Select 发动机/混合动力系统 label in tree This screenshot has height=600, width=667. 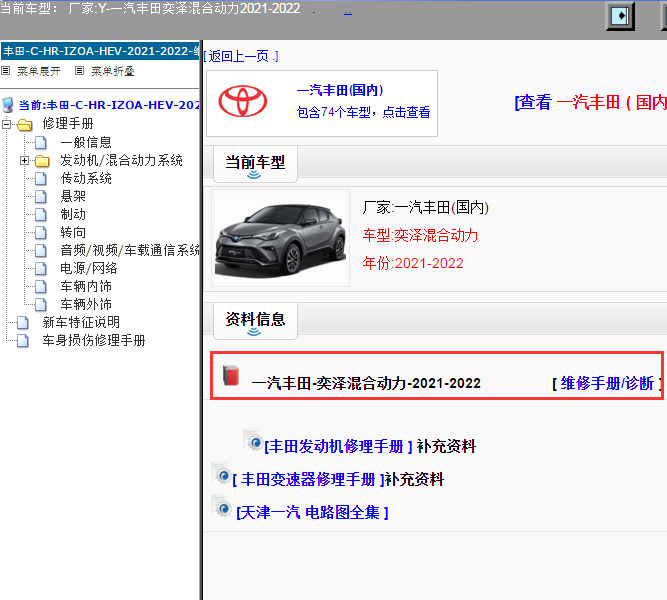coord(121,160)
